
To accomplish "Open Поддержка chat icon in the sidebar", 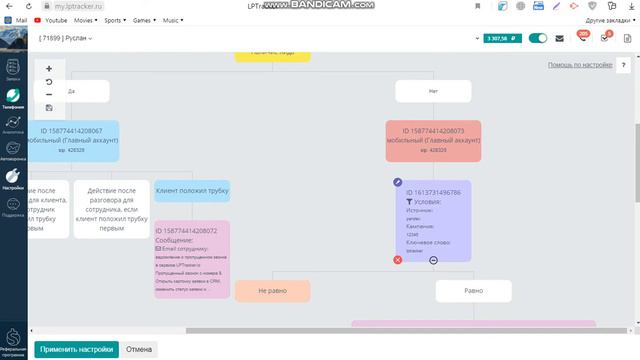I will [x=13, y=207].
